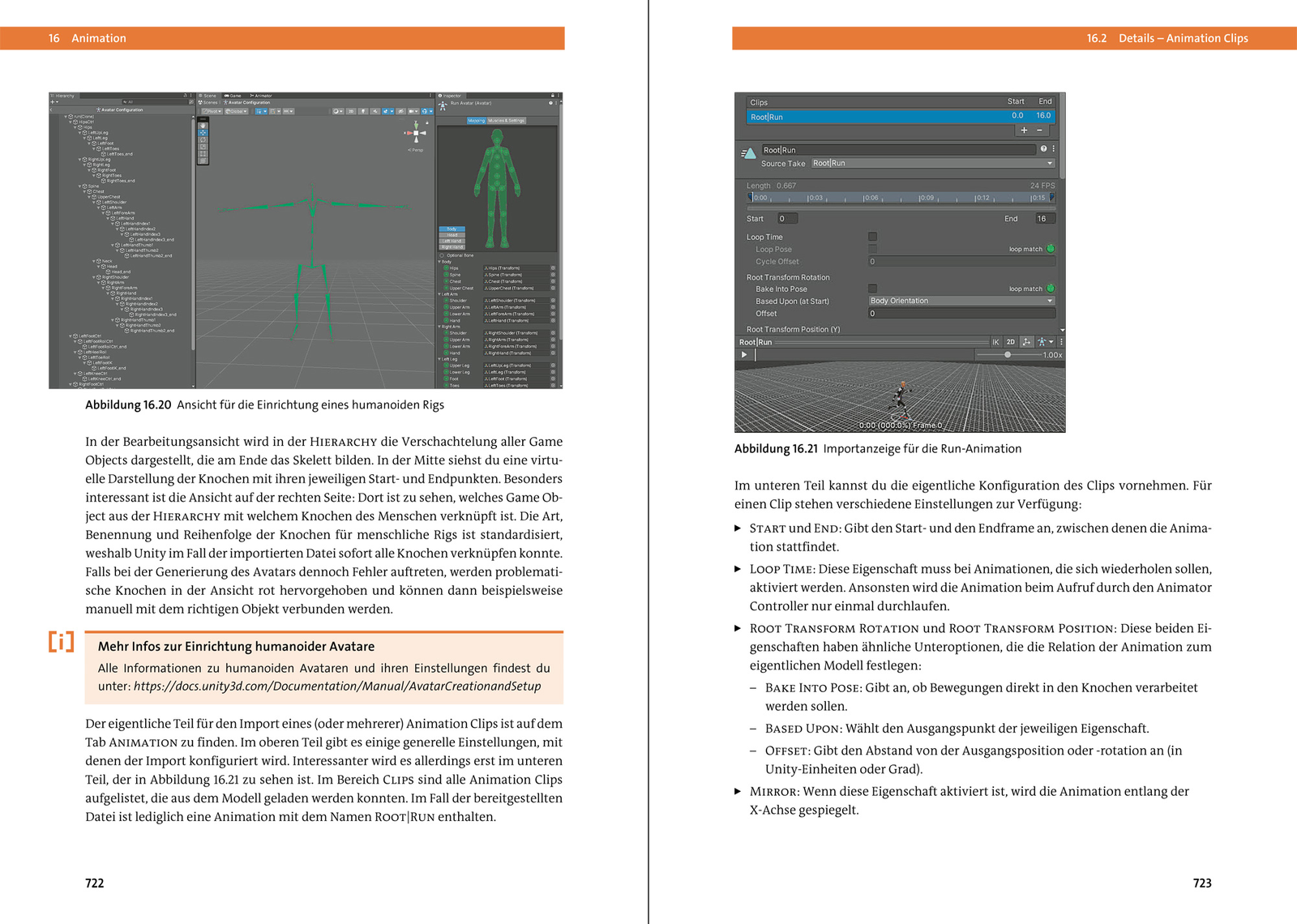Open the preview avatar selection dropdown
Screen dimensions: 1297x924
click(1045, 342)
